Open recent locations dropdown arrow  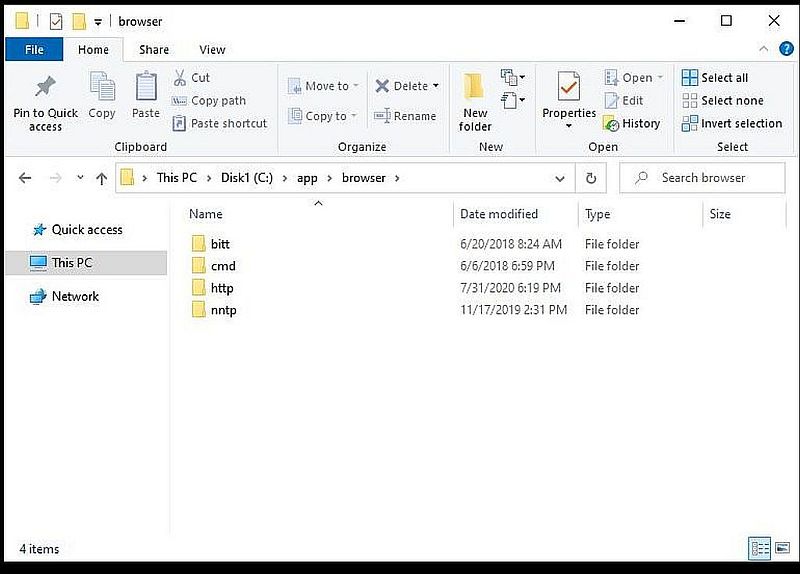pyautogui.click(x=80, y=178)
